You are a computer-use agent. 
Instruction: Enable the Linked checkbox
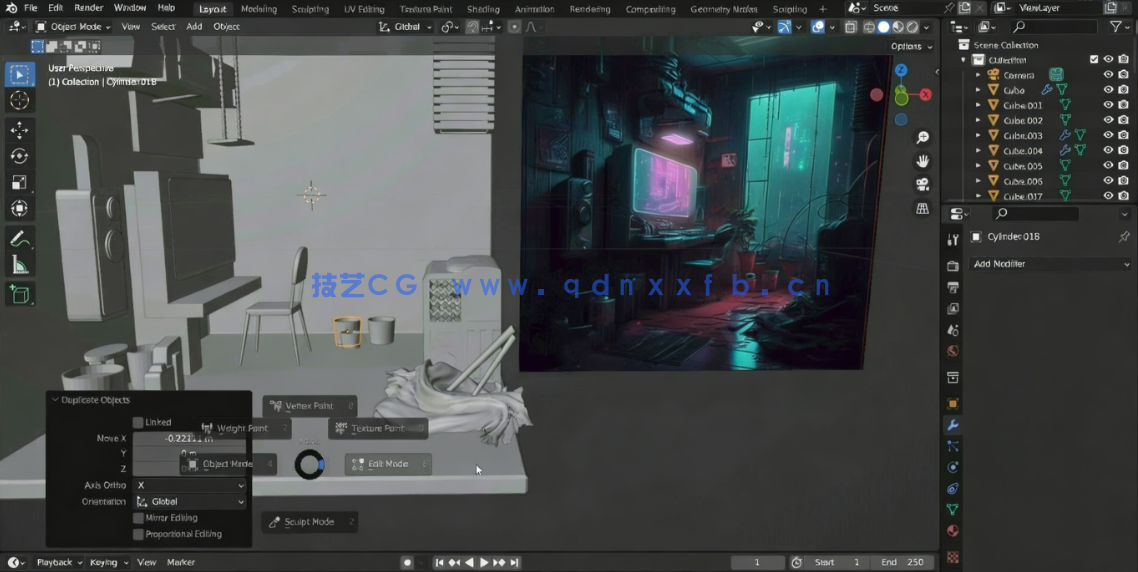click(138, 422)
